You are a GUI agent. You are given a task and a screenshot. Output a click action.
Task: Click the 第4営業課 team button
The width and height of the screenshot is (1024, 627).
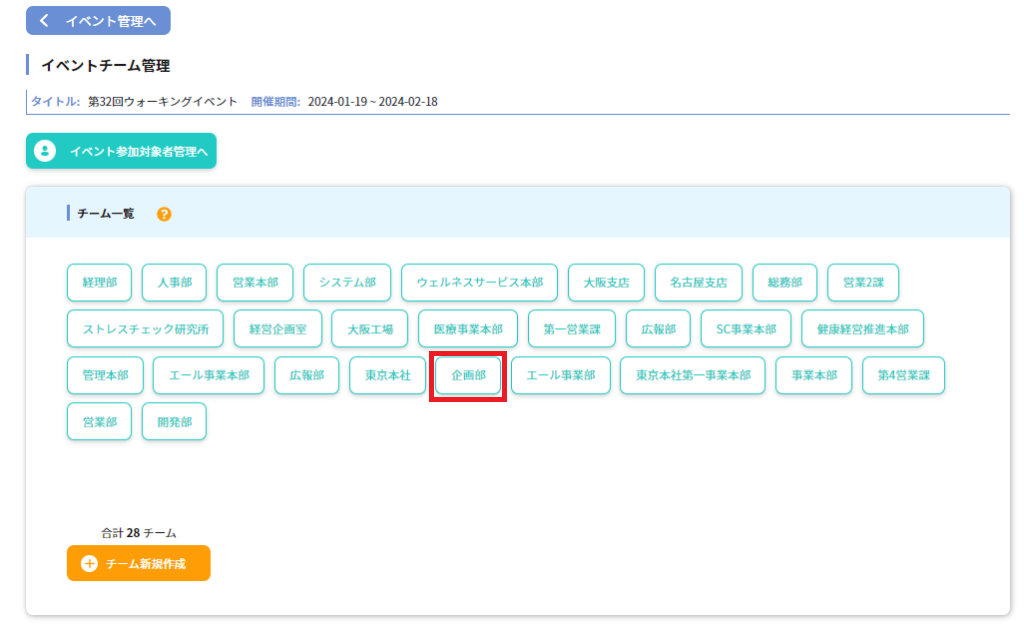click(x=903, y=375)
